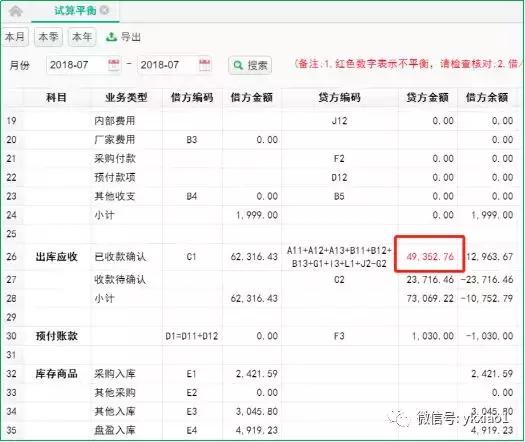Click the -10,752.79 balance cell
The width and height of the screenshot is (525, 442).
(x=487, y=298)
